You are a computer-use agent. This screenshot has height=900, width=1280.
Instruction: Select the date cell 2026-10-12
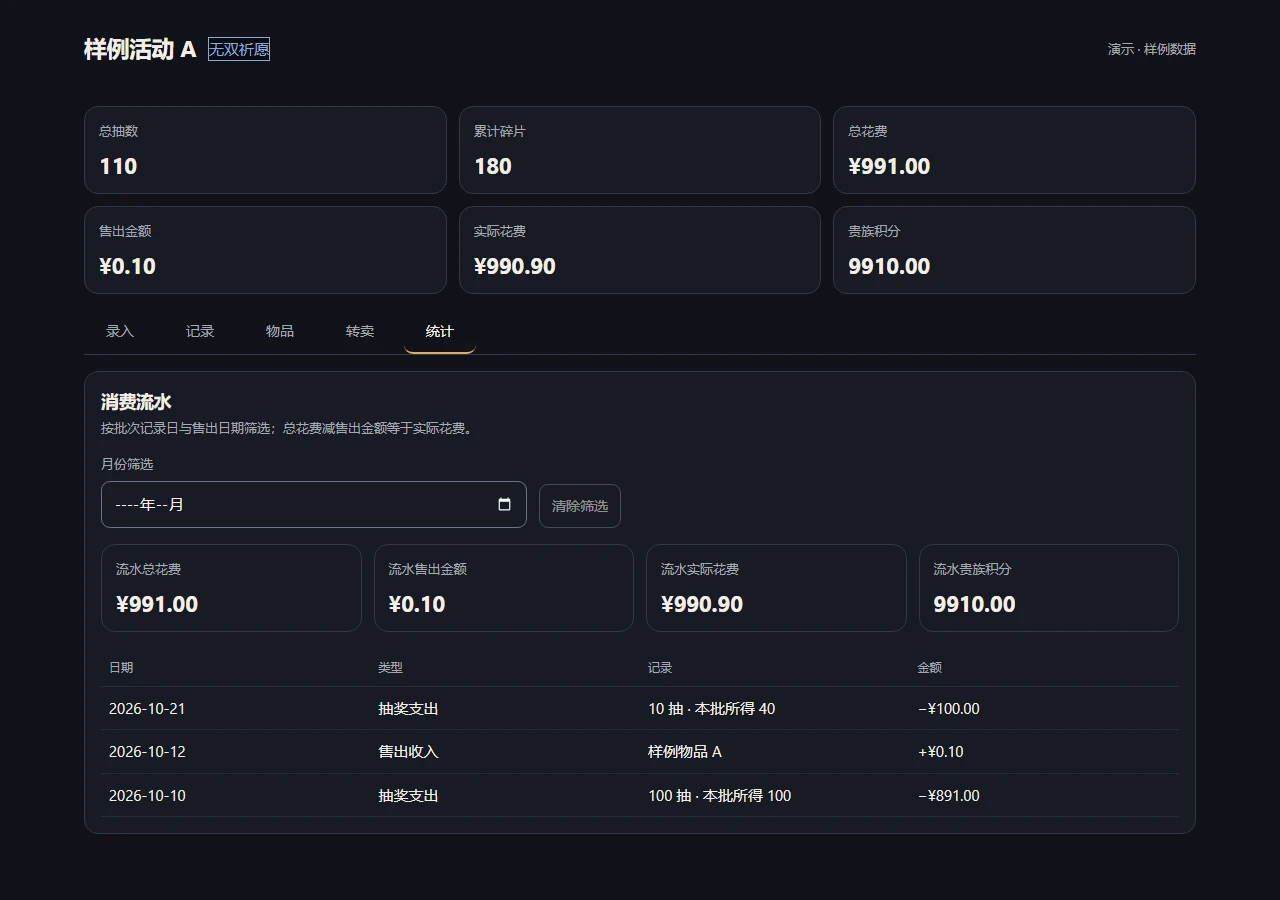[x=147, y=751]
